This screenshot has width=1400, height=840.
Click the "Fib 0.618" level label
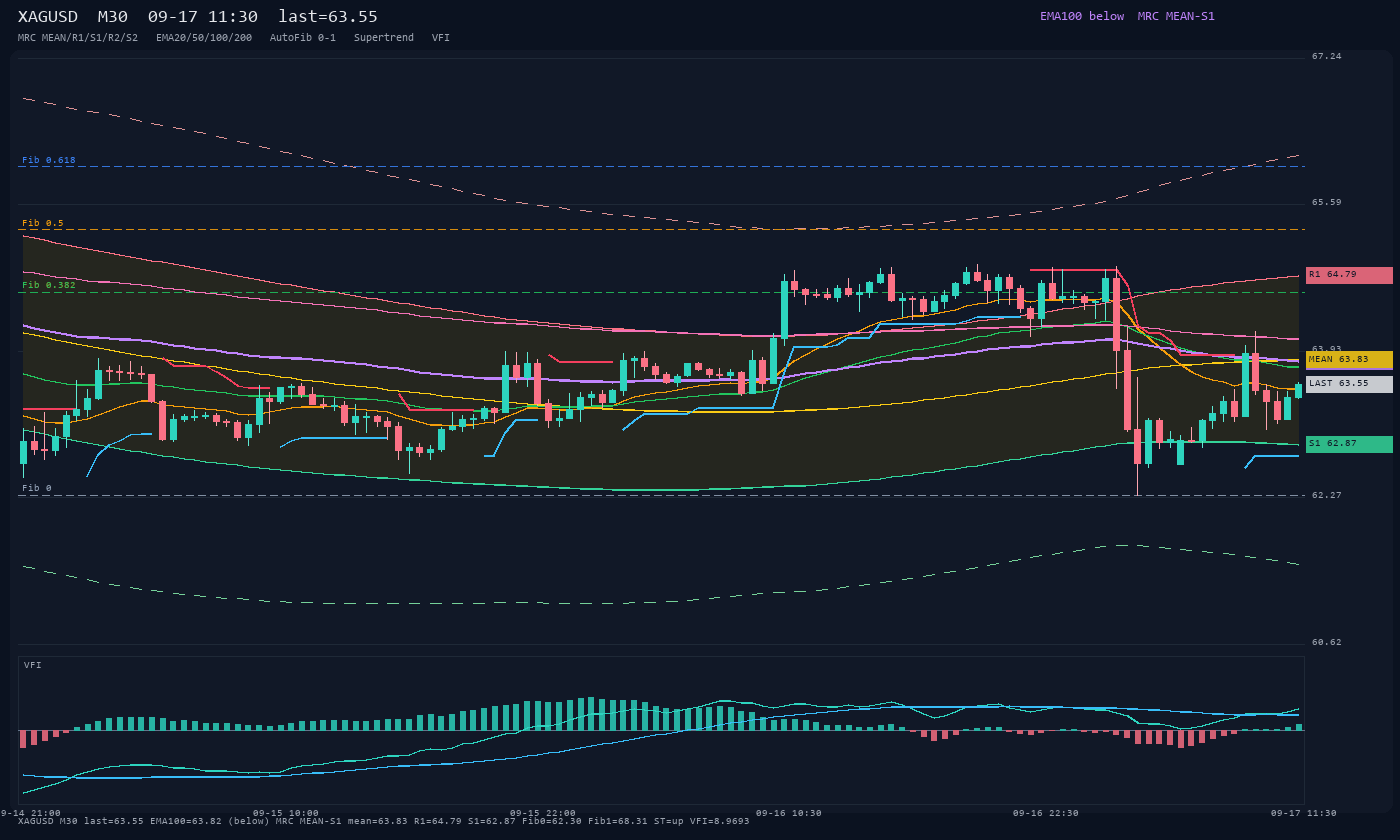click(49, 160)
